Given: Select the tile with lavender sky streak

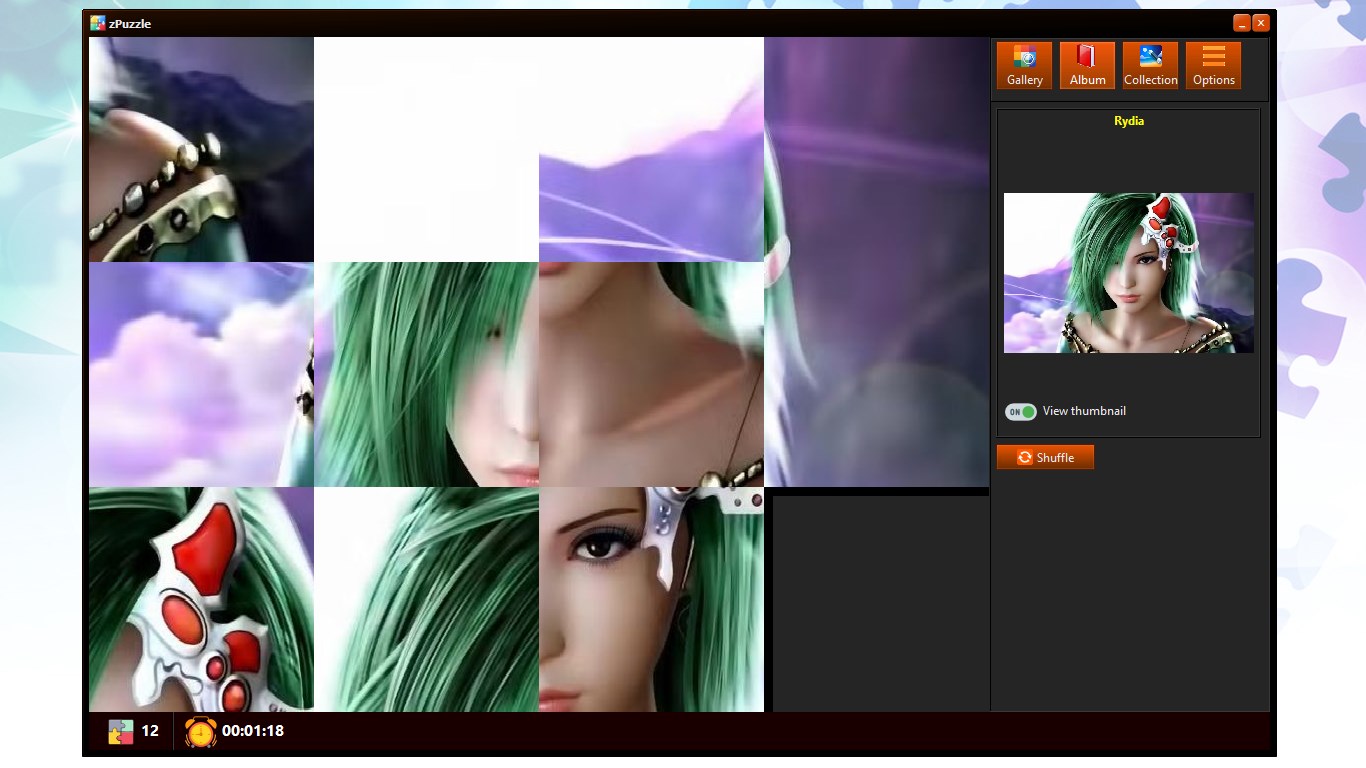Looking at the screenshot, I should click(x=651, y=150).
